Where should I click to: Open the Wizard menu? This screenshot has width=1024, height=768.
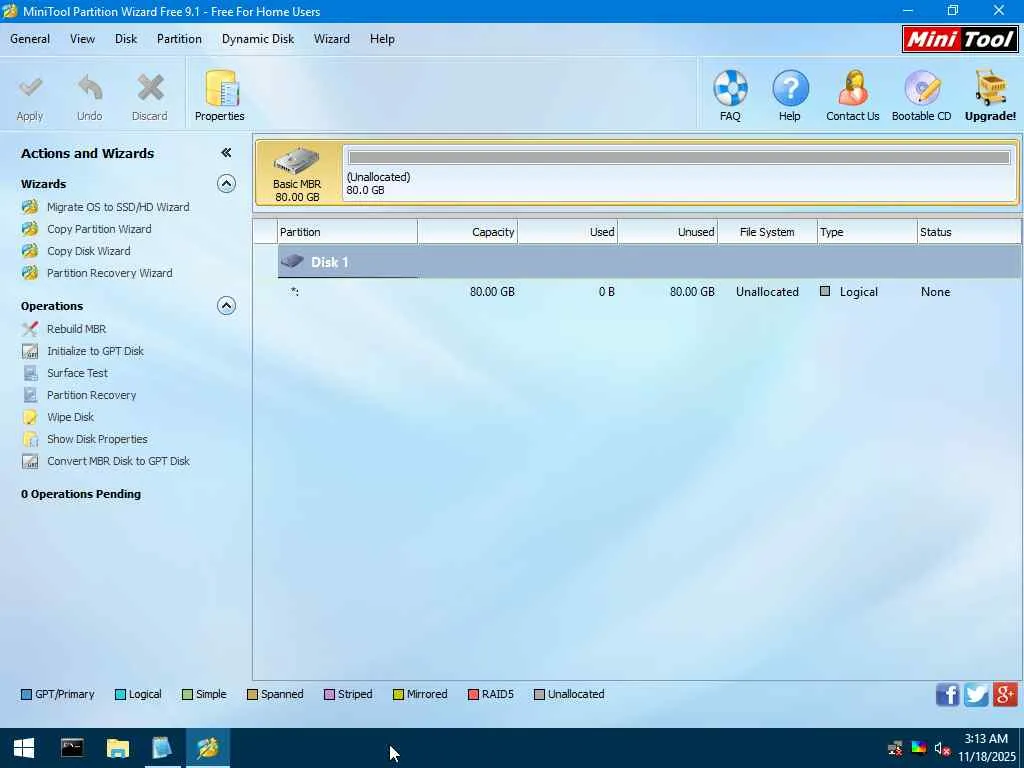(332, 39)
